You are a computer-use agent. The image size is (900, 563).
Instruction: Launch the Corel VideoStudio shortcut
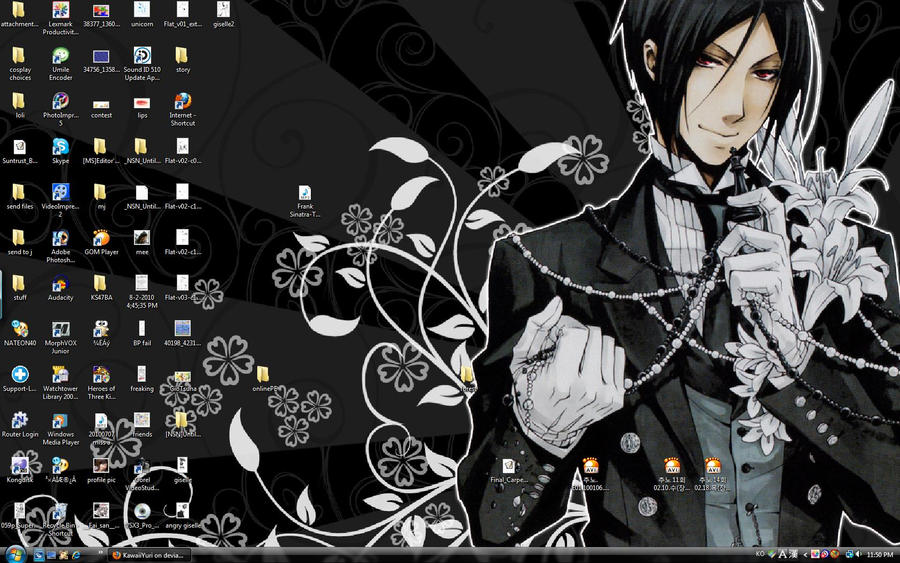[142, 475]
